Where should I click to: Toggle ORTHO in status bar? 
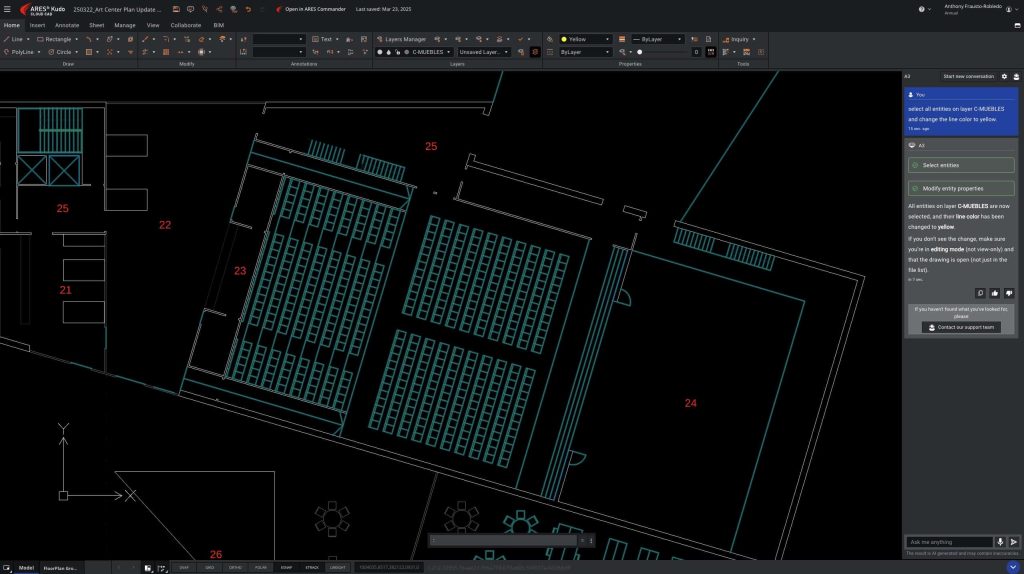pos(235,567)
